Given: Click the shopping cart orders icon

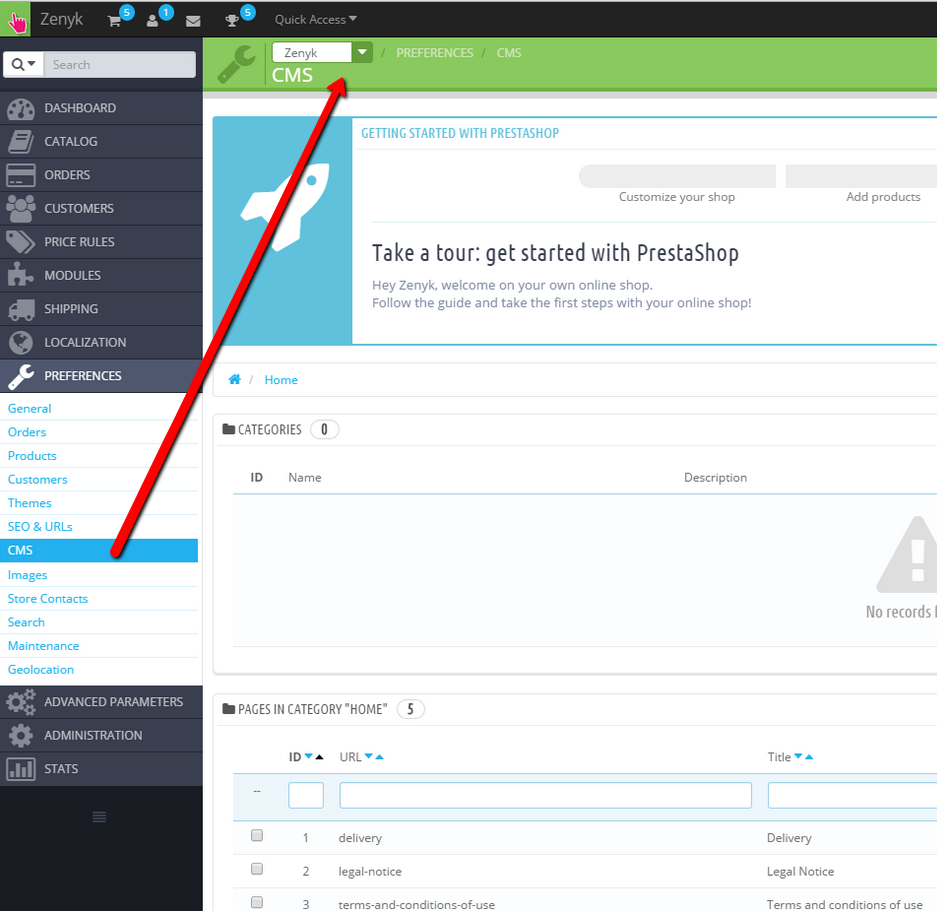Looking at the screenshot, I should tap(114, 21).
